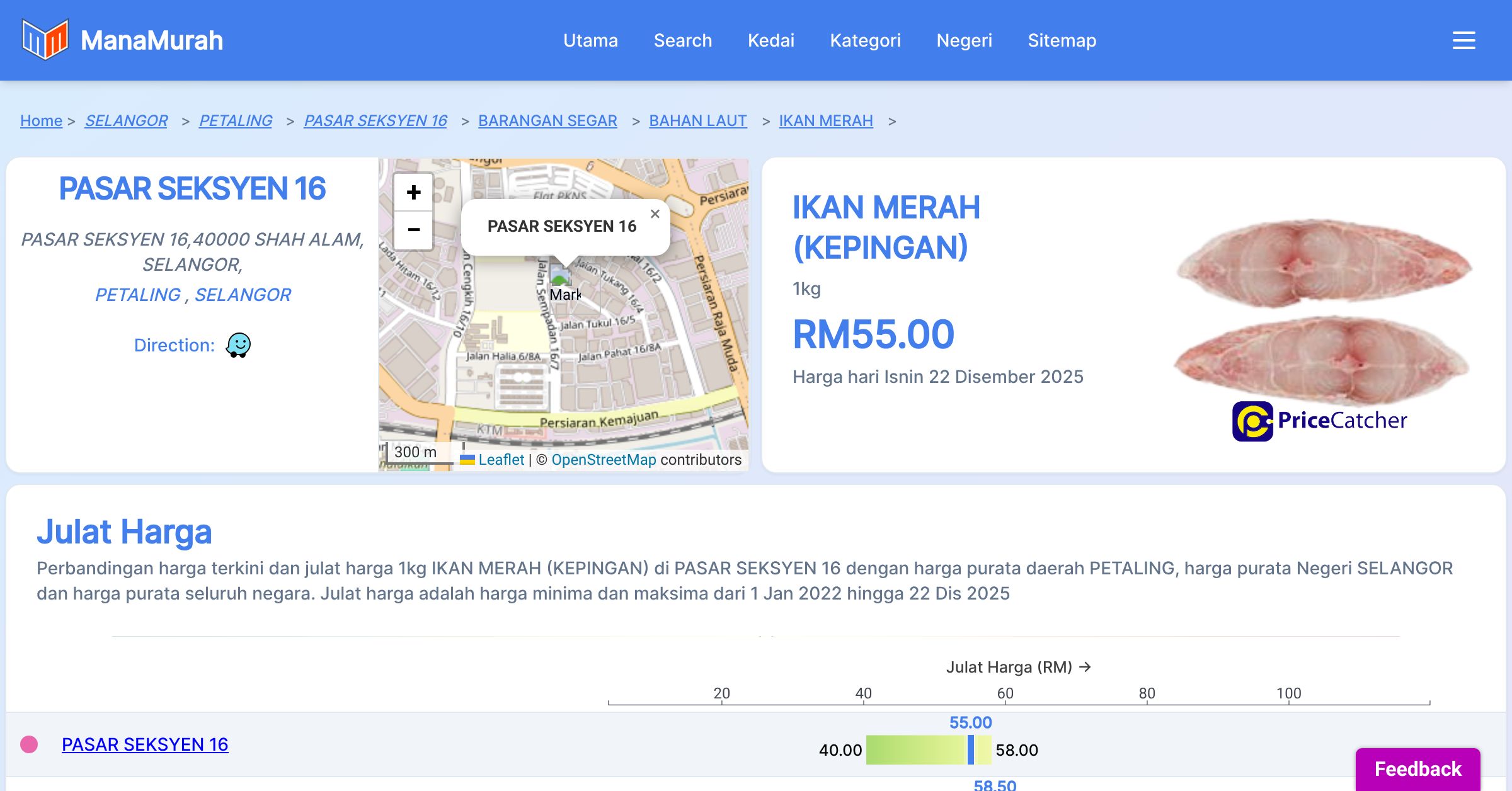Image resolution: width=1512 pixels, height=791 pixels.
Task: Open the hamburger menu
Action: point(1463,40)
